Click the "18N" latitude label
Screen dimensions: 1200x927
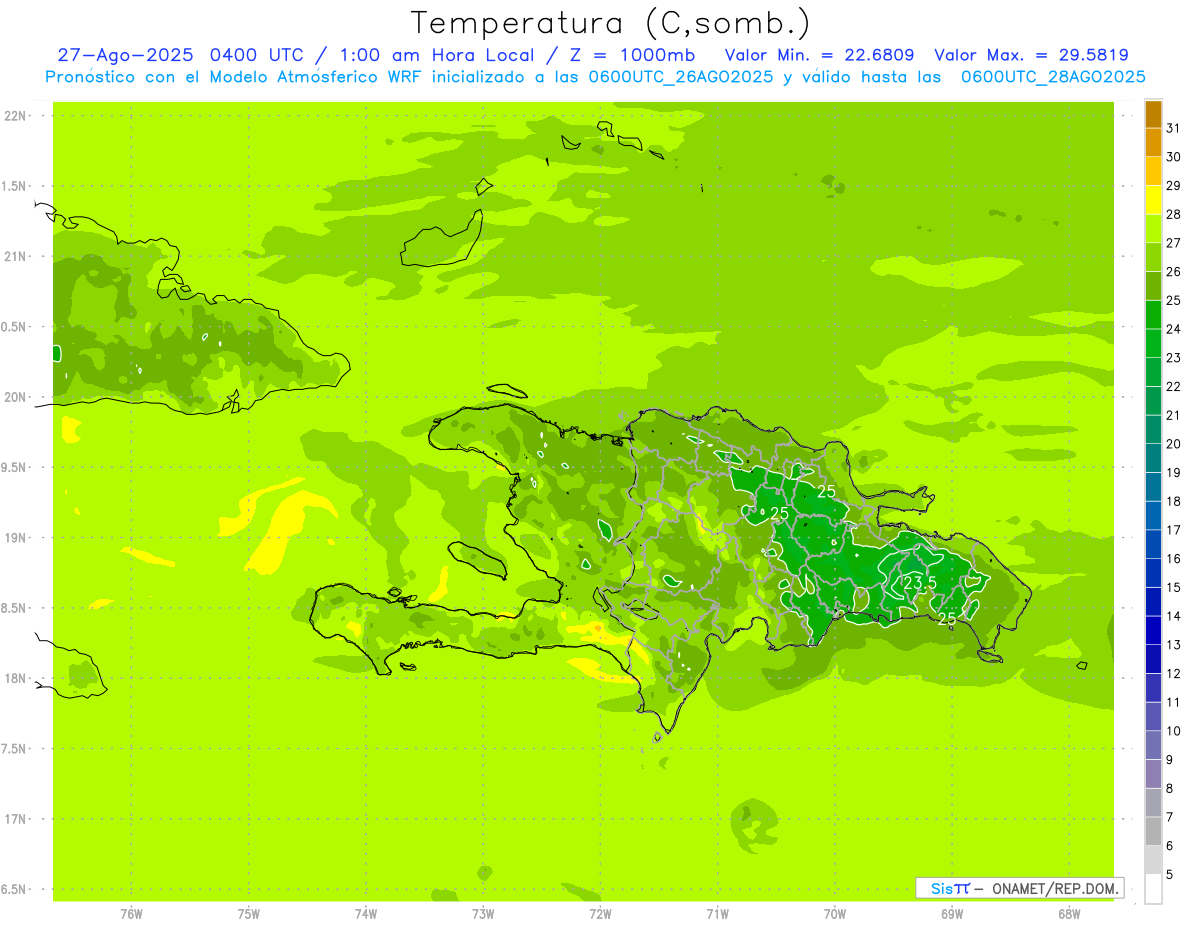[14, 678]
